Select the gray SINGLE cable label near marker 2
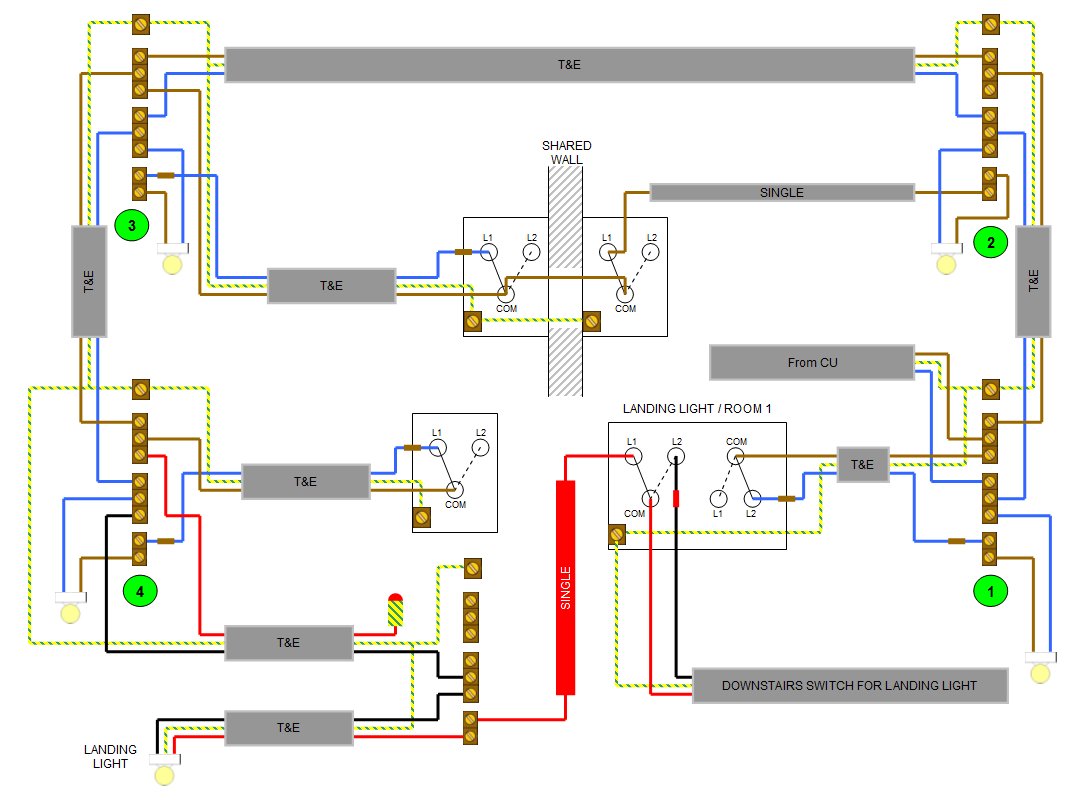 coord(783,192)
